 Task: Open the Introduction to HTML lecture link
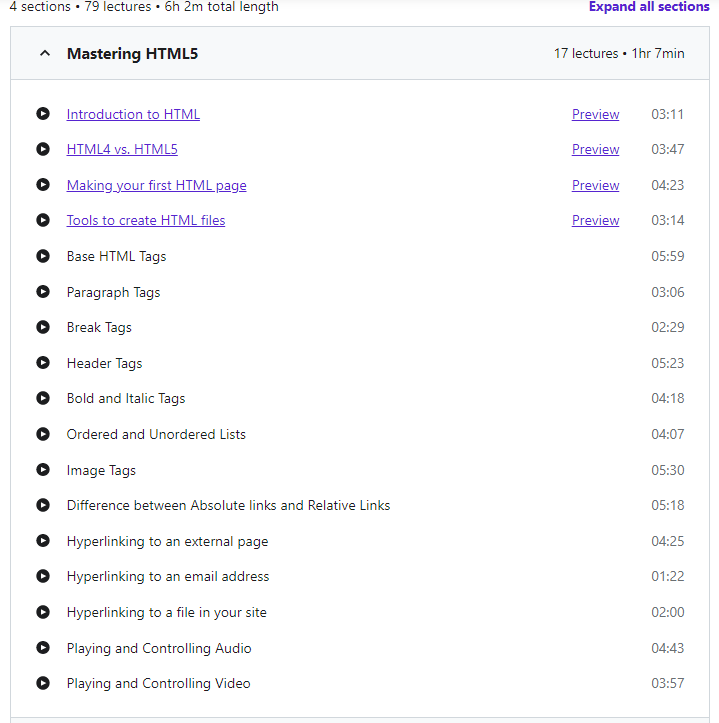(x=133, y=114)
